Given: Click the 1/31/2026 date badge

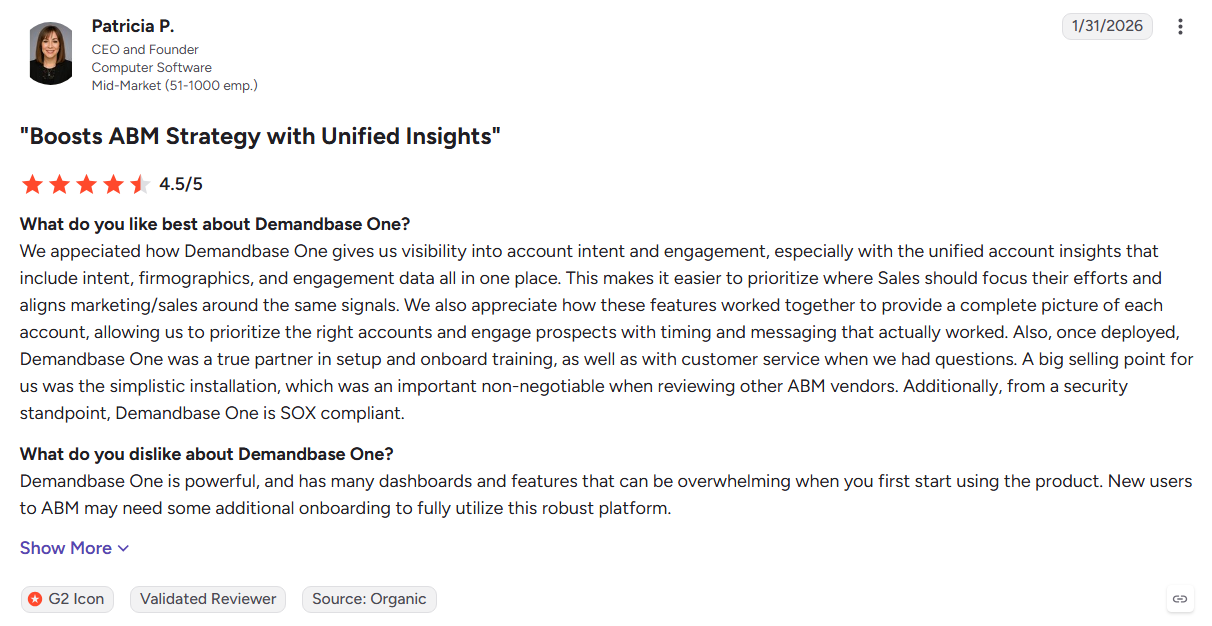Looking at the screenshot, I should pyautogui.click(x=1107, y=26).
